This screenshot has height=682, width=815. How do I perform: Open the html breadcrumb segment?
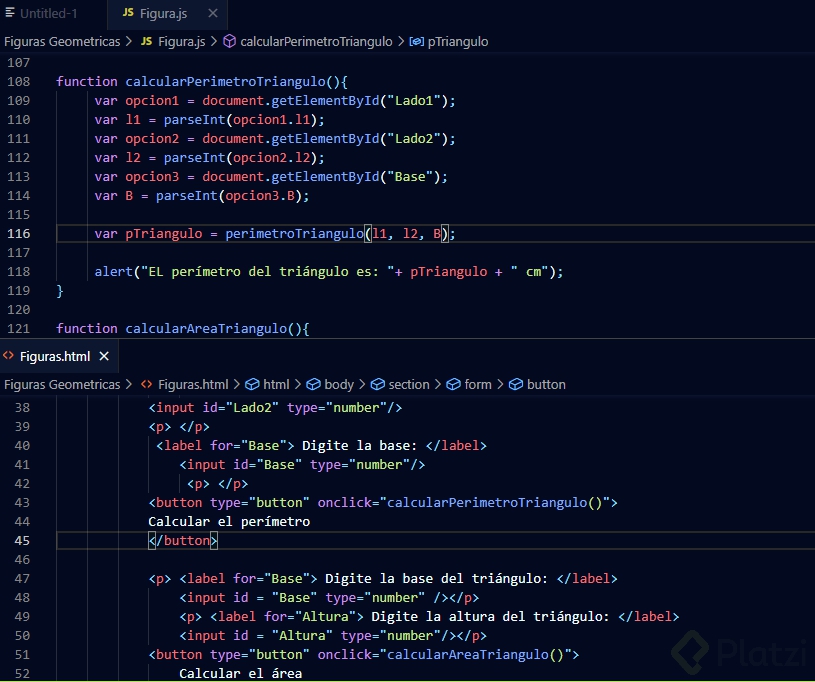[x=276, y=385]
